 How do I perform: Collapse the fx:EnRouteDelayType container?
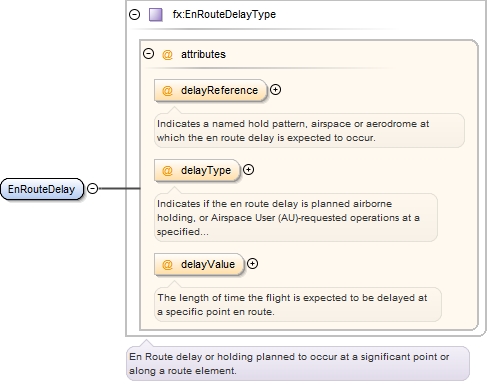(x=134, y=14)
